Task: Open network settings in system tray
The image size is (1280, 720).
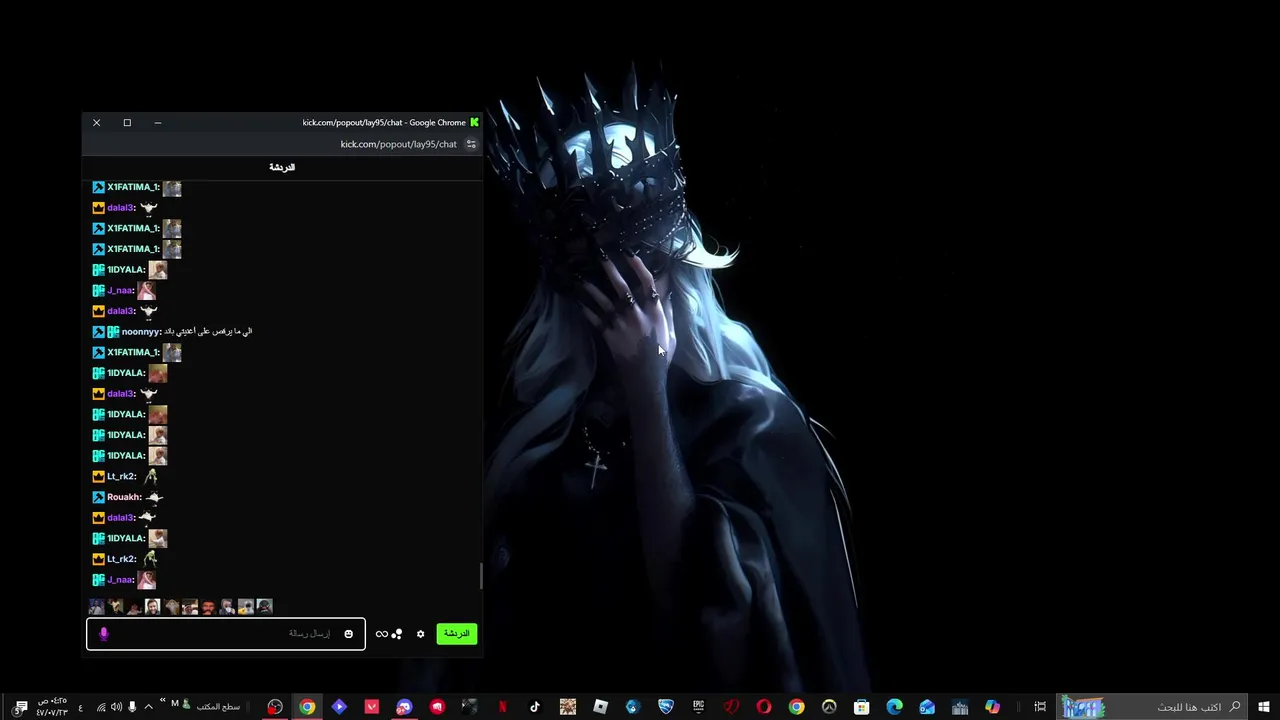Action: (x=101, y=707)
